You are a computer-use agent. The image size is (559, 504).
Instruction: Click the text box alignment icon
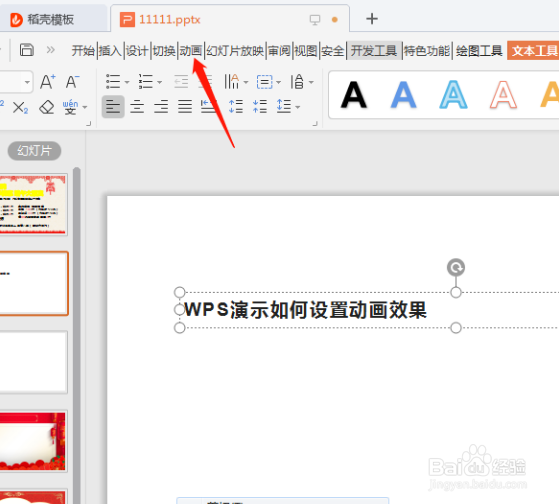point(265,82)
